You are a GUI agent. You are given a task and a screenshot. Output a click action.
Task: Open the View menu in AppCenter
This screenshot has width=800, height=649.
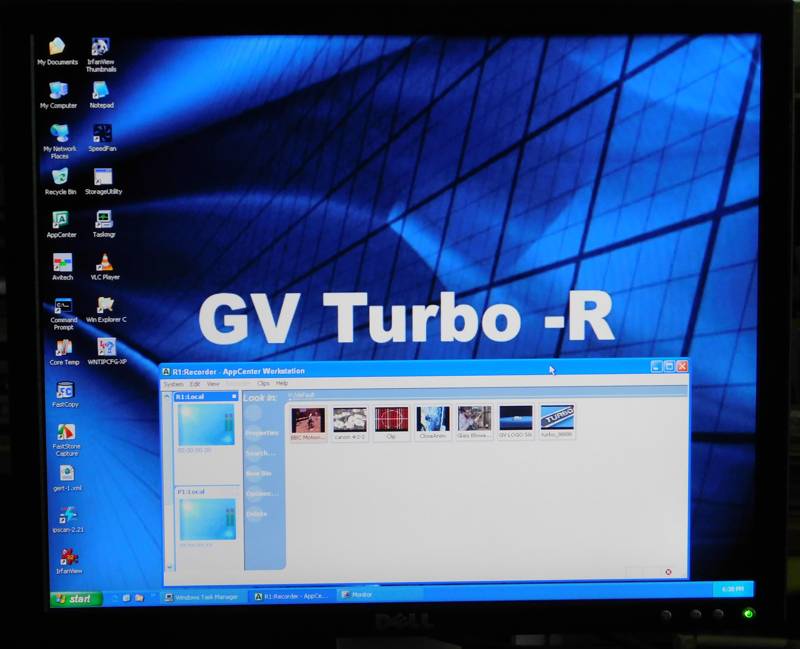coord(213,384)
